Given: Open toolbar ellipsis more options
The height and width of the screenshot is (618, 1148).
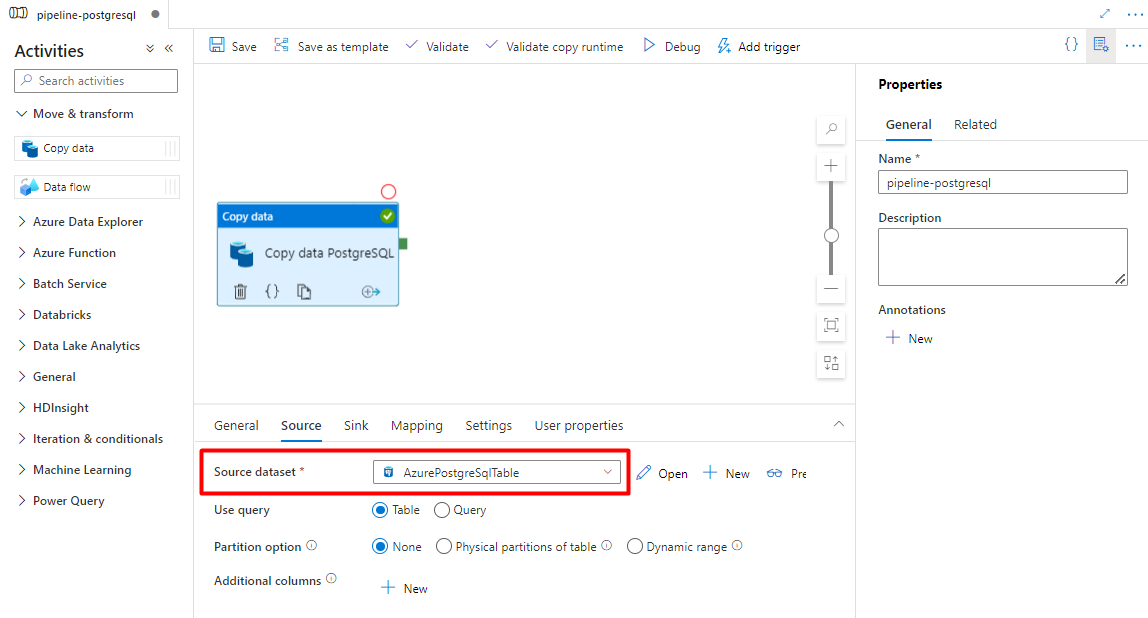Looking at the screenshot, I should pos(1133,45).
